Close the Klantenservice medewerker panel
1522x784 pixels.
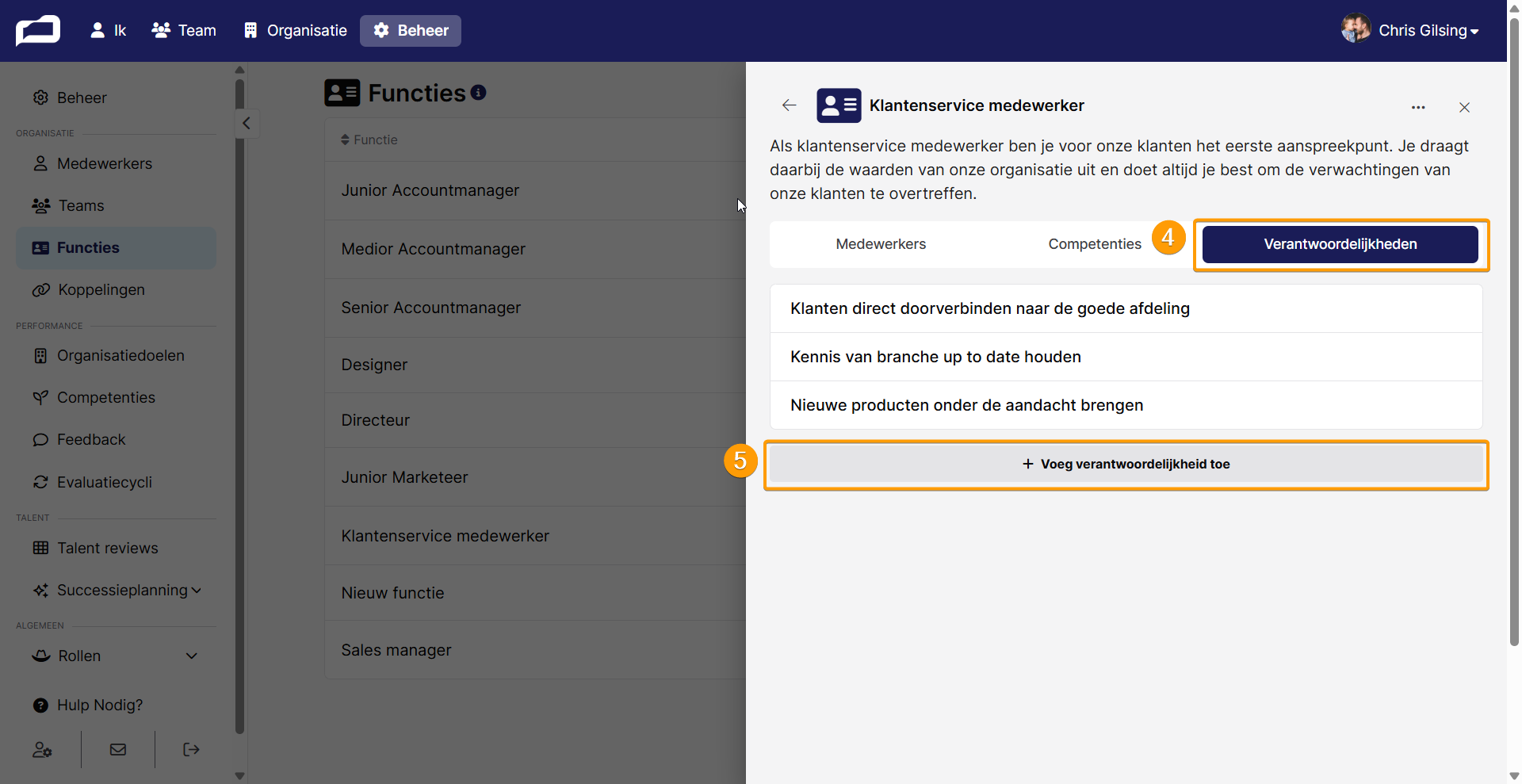click(1464, 107)
